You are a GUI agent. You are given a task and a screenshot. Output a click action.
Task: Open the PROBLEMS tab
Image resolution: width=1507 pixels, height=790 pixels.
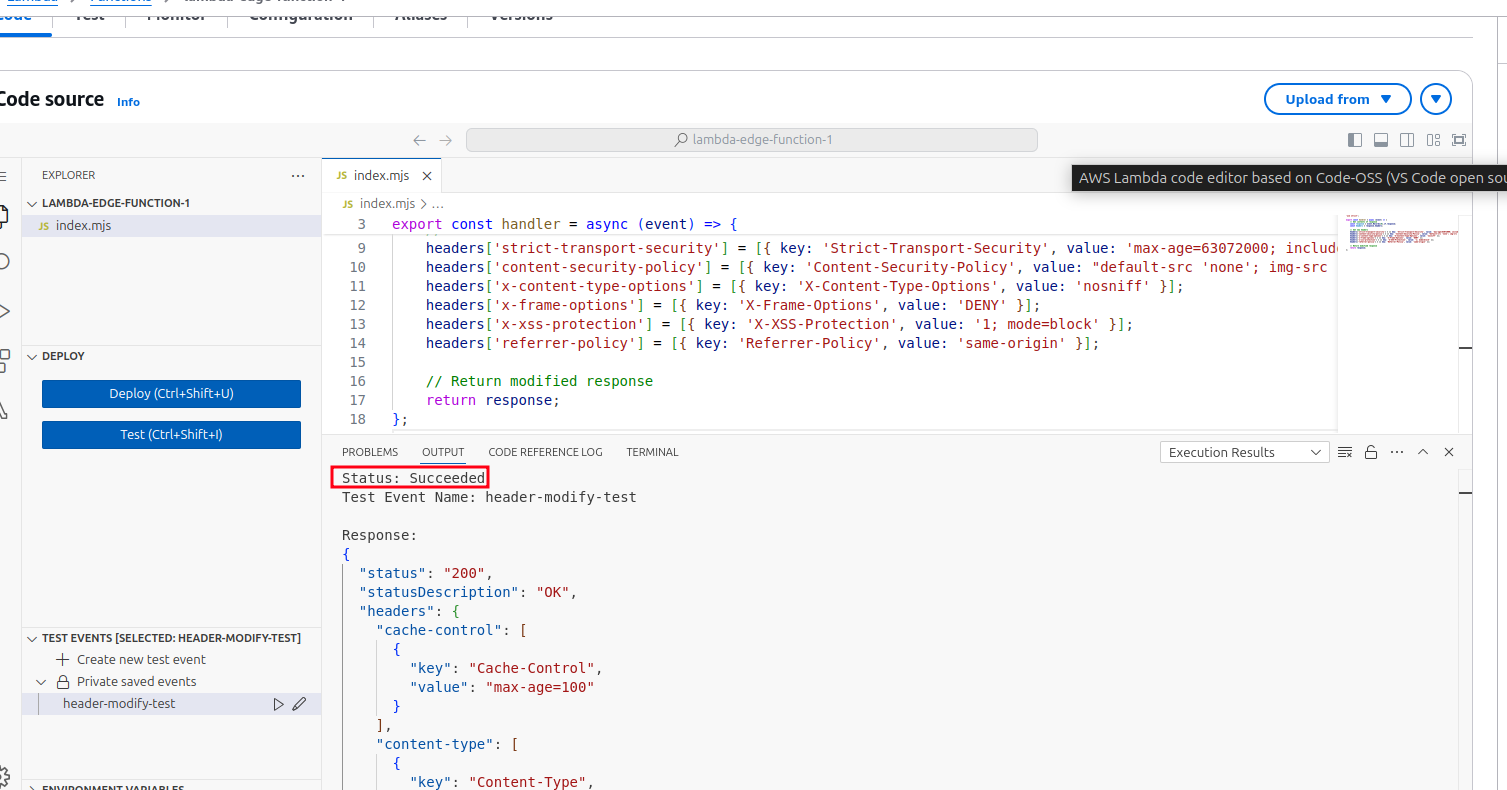click(x=370, y=452)
